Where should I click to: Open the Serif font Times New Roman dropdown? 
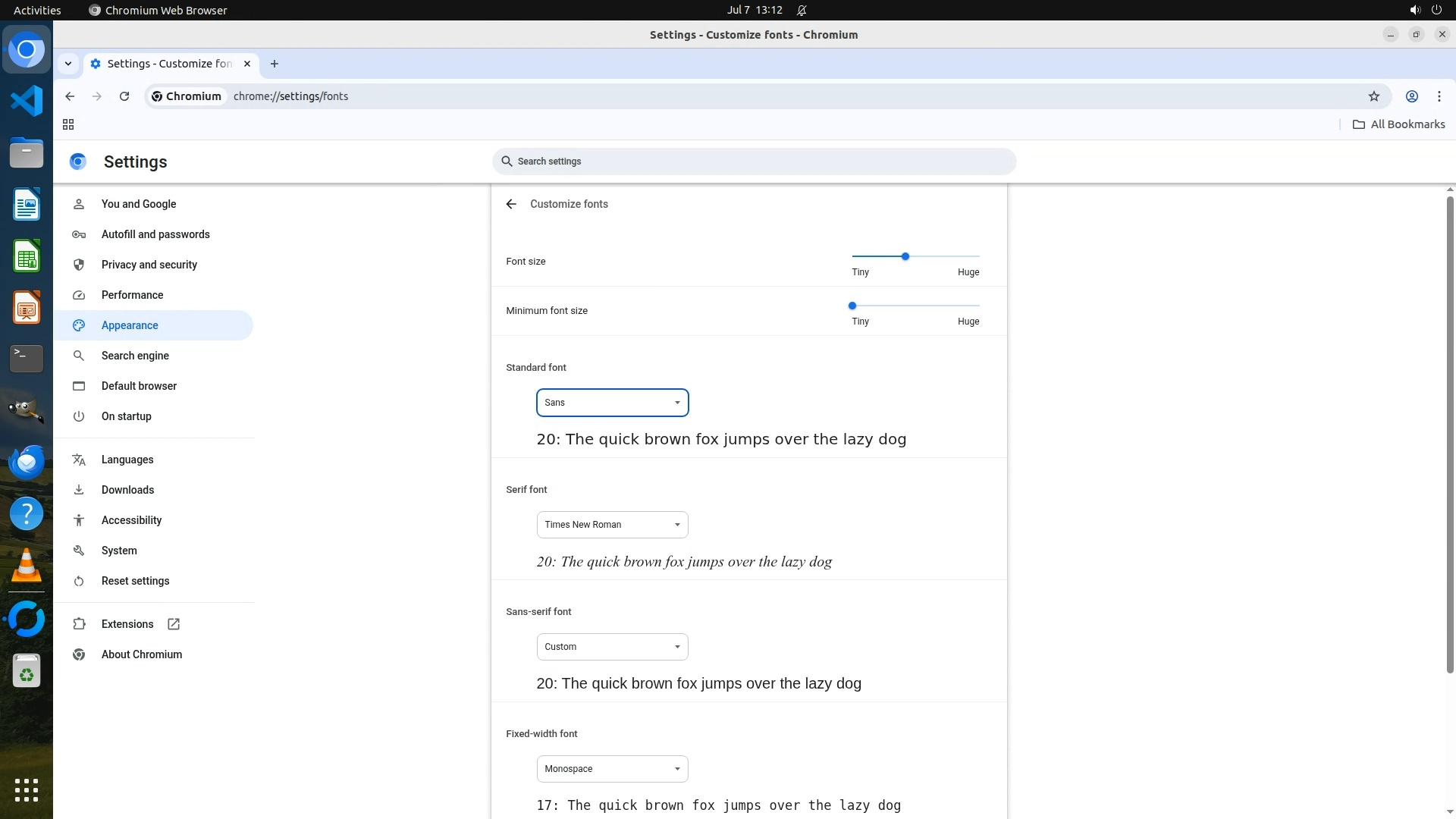point(612,525)
